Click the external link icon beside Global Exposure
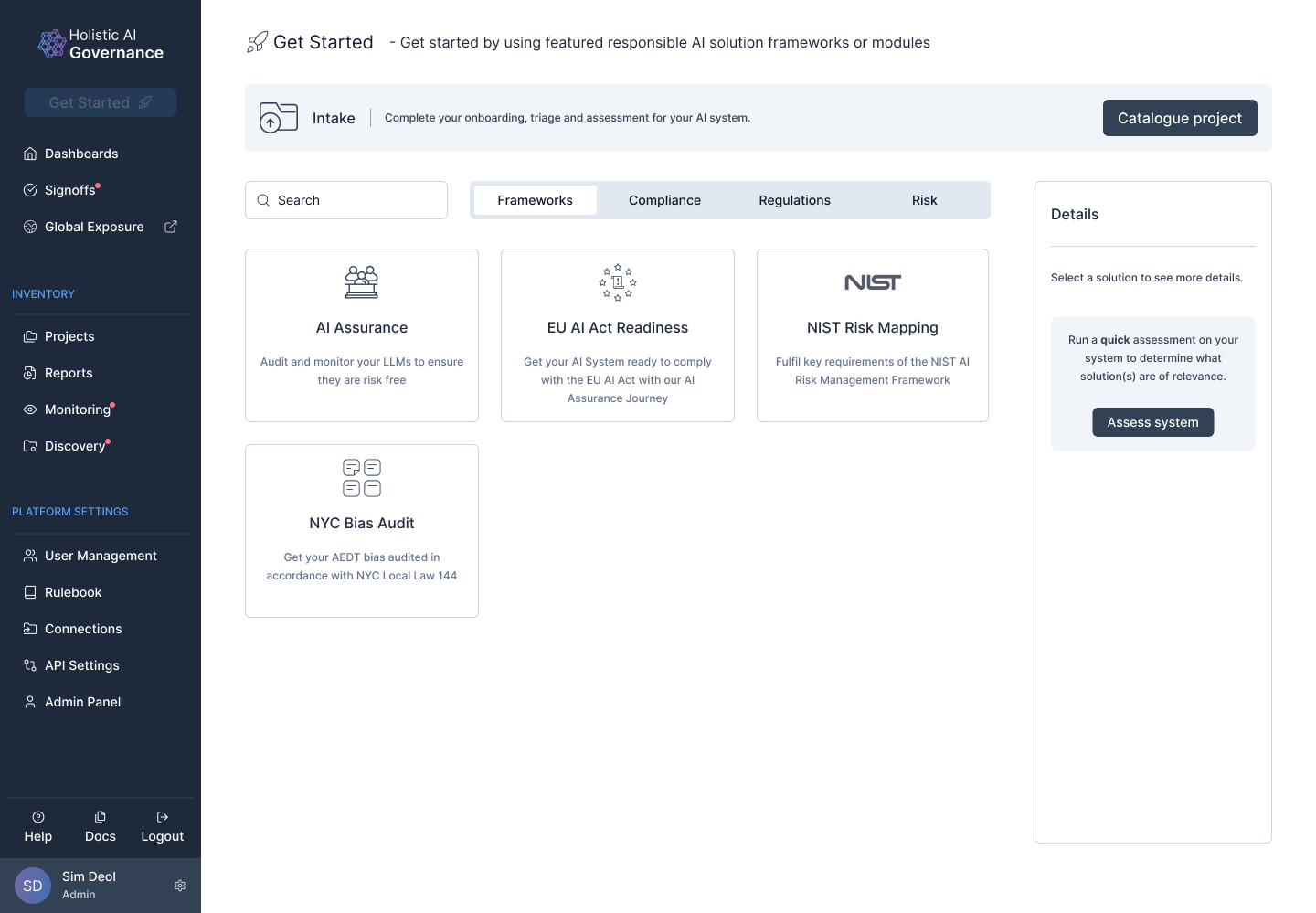The image size is (1316, 913). point(171,227)
